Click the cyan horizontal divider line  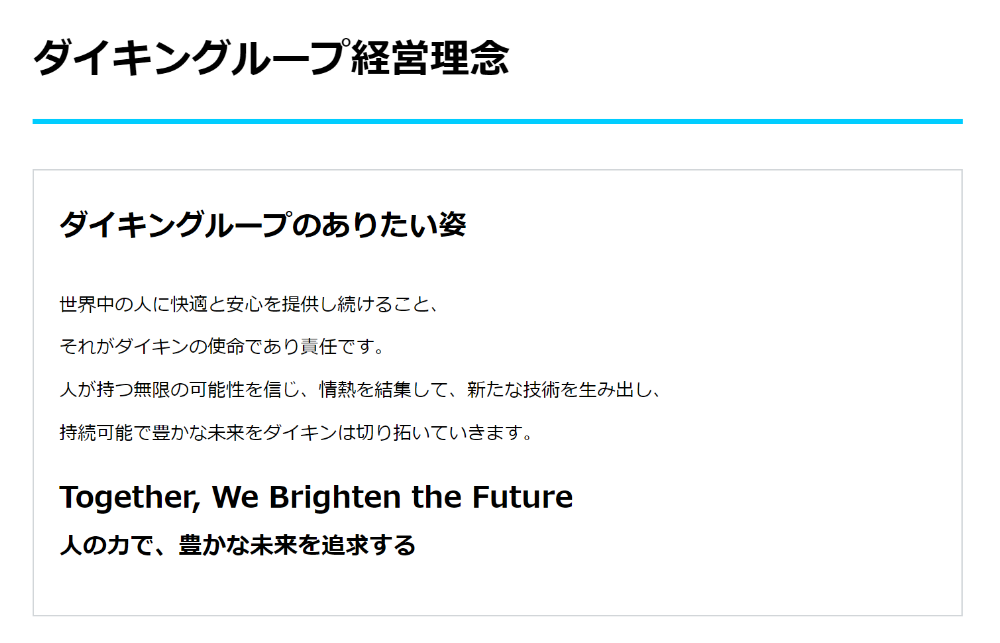(497, 121)
